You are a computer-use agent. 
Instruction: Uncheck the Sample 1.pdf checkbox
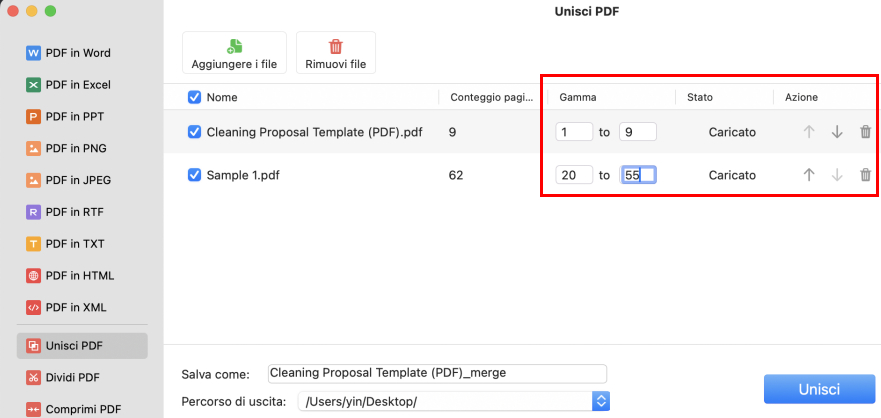click(x=194, y=175)
